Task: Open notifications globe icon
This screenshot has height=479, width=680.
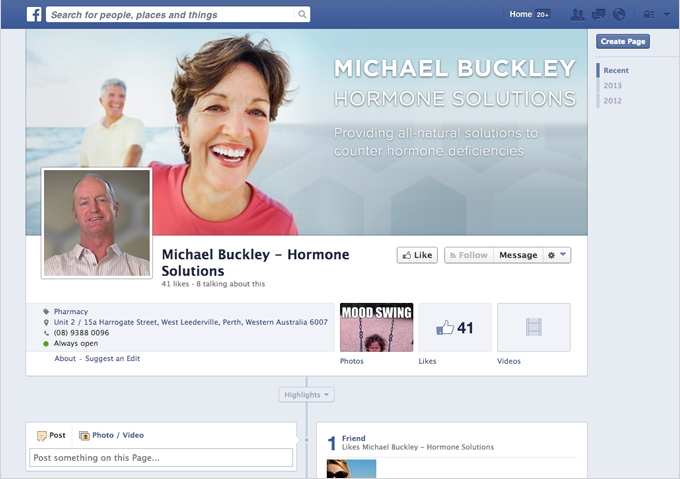Action: 619,15
